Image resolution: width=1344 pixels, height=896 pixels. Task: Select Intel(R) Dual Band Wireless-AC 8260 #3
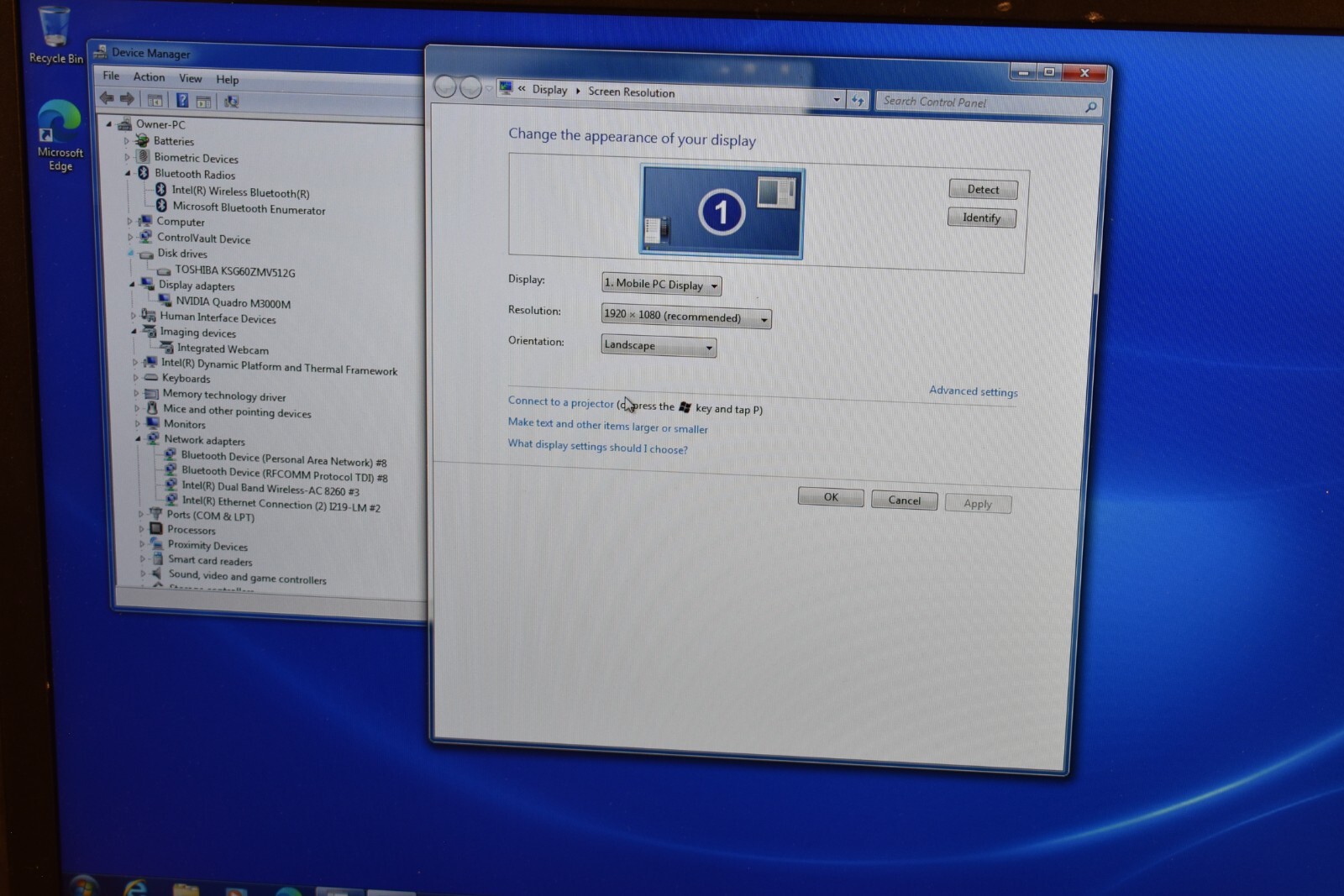coord(270,489)
